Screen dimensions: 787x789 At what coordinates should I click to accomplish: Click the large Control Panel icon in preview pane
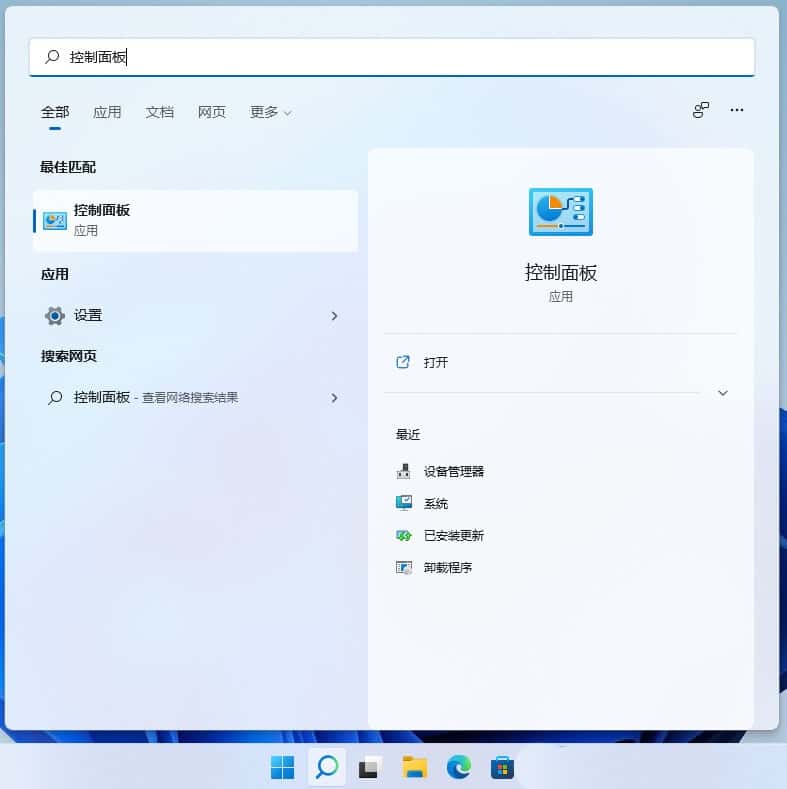[x=560, y=212]
